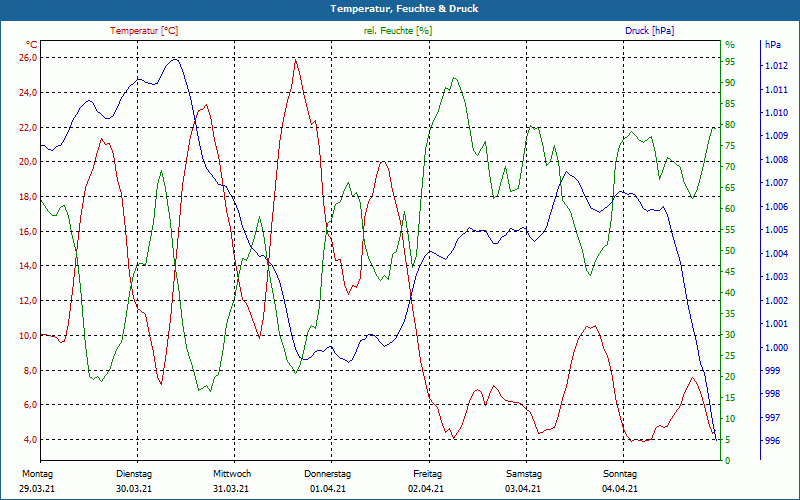Click the 1.007 pressure axis value

[x=776, y=183]
